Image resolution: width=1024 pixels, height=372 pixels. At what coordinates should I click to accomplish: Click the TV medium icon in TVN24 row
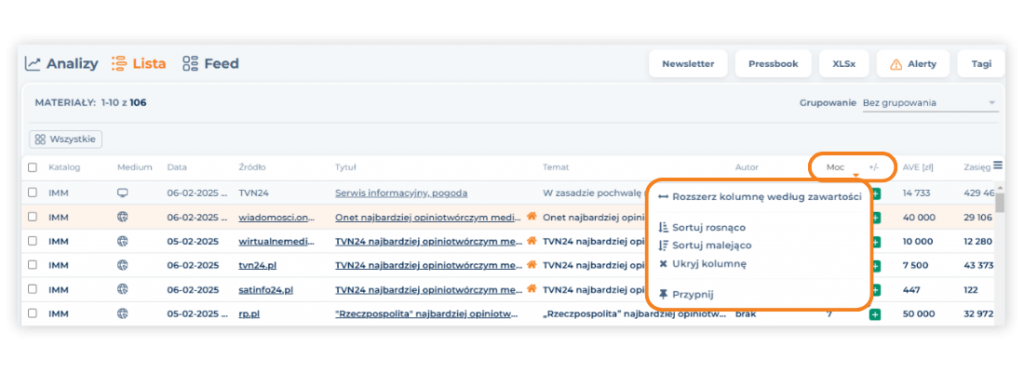coord(122,193)
